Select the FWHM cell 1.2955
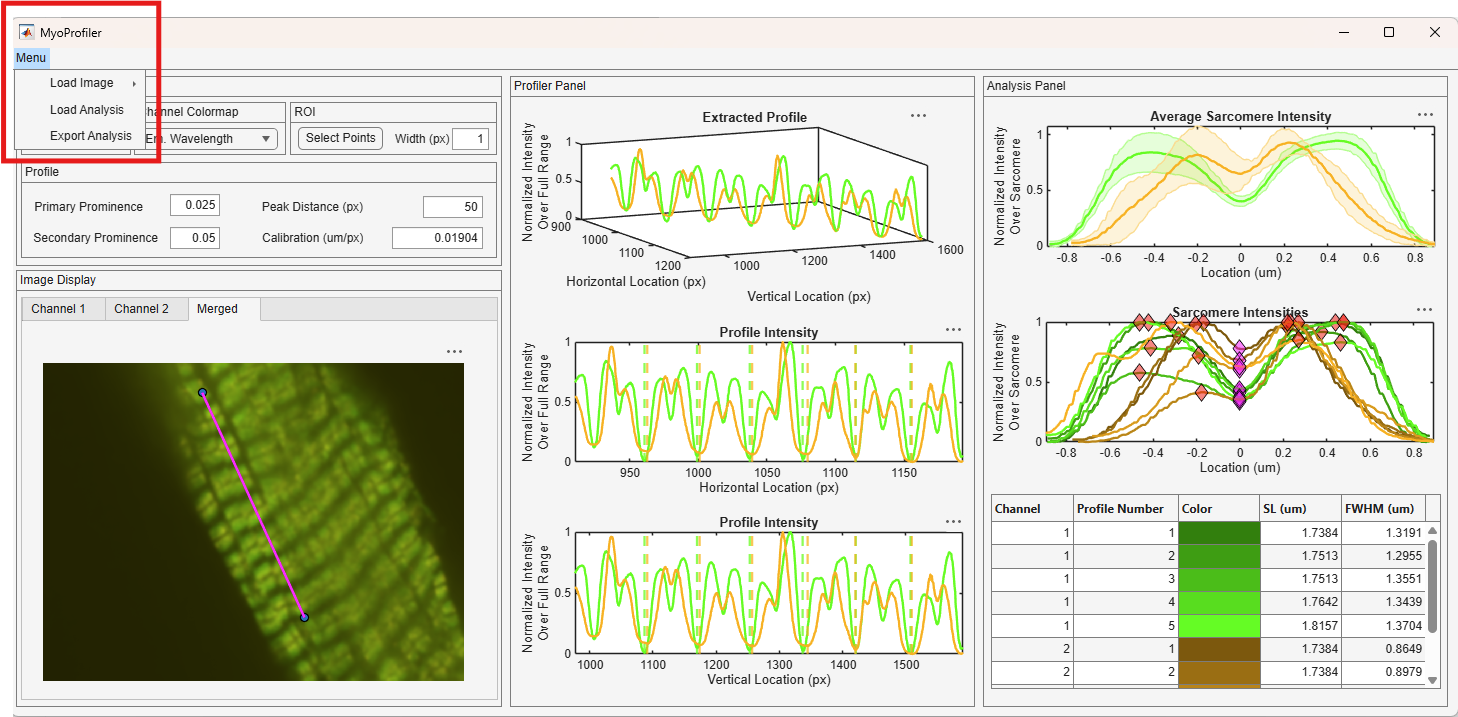This screenshot has height=717, width=1458. 1383,556
